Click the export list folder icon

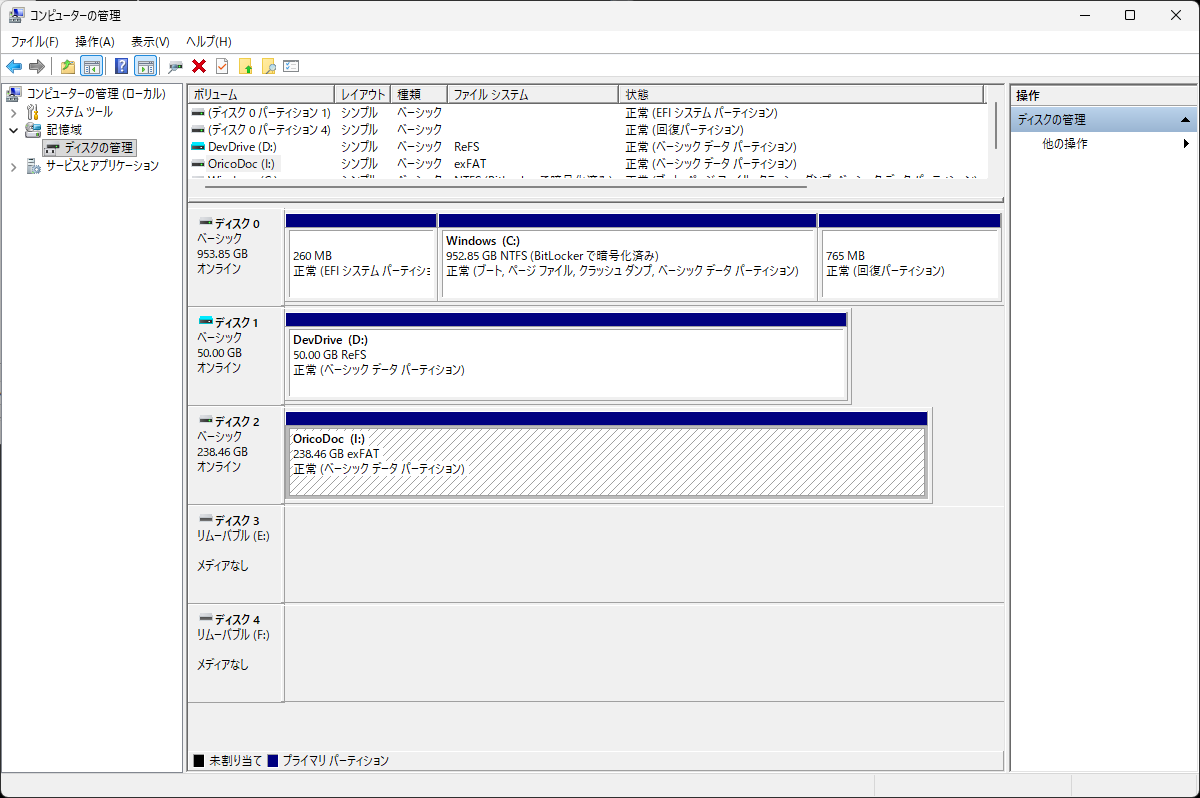click(x=245, y=66)
